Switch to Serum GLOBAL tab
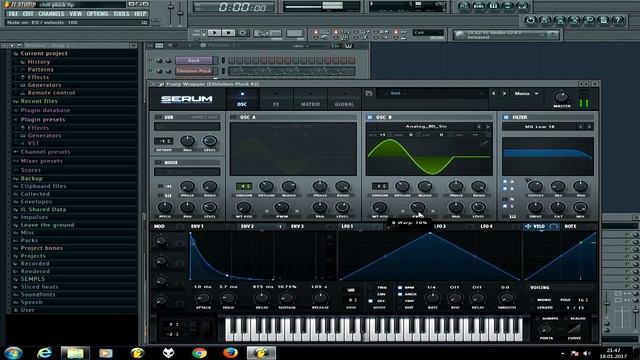 point(344,99)
